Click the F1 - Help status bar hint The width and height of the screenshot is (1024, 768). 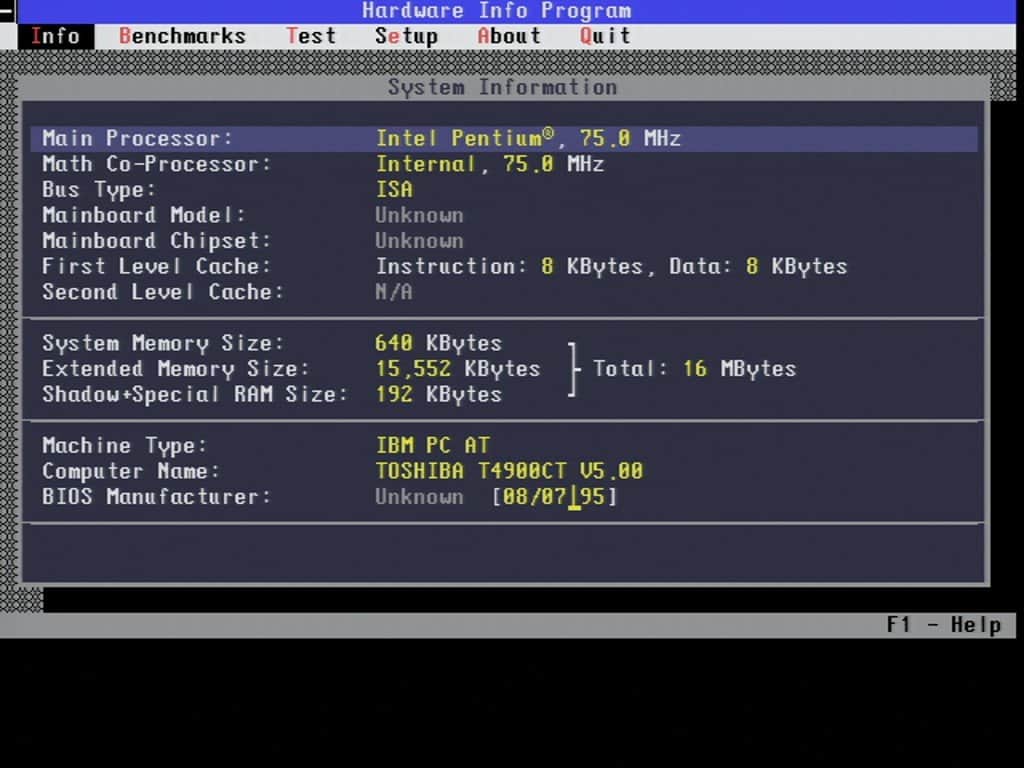tap(943, 625)
